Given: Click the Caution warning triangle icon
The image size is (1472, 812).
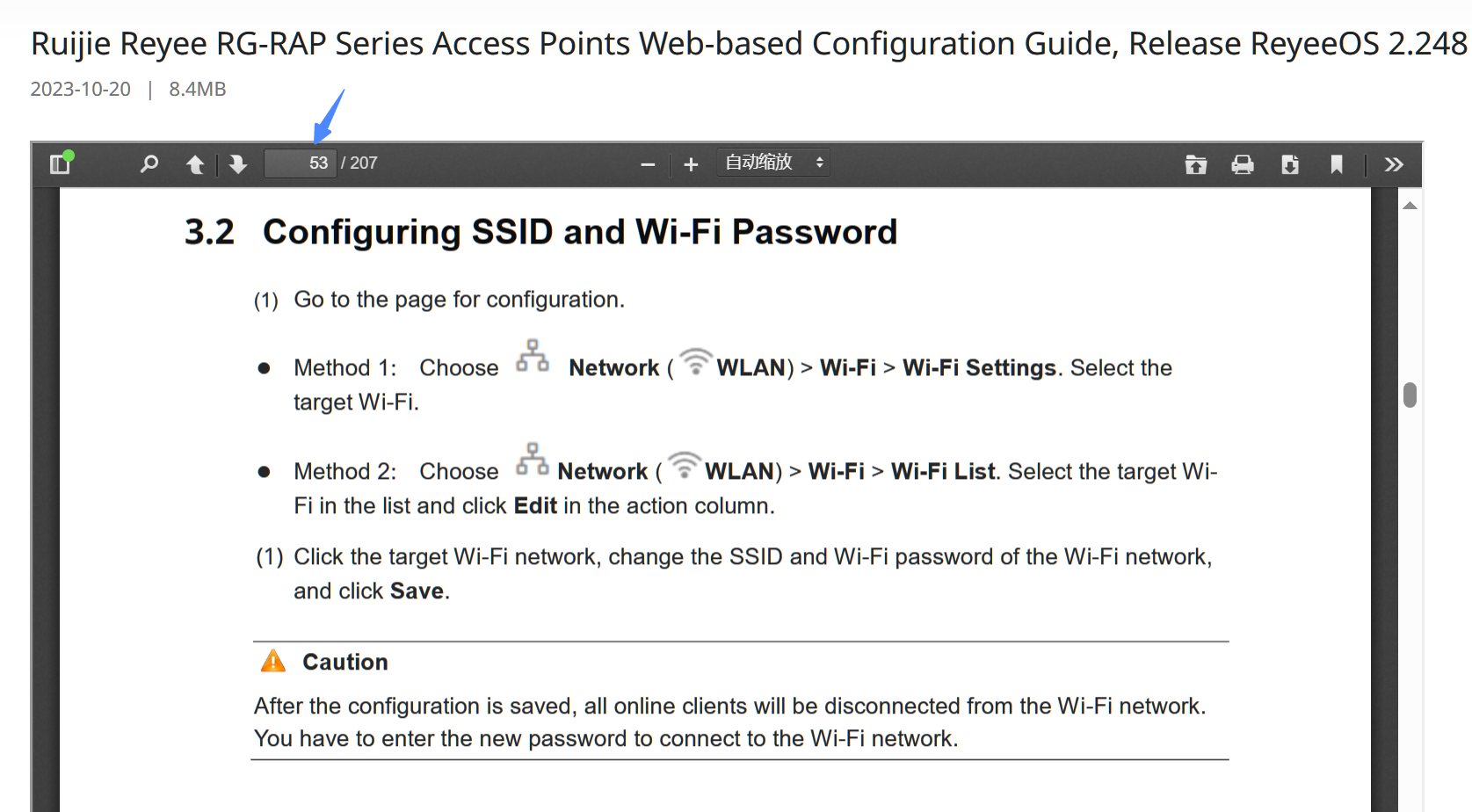Looking at the screenshot, I should [273, 661].
